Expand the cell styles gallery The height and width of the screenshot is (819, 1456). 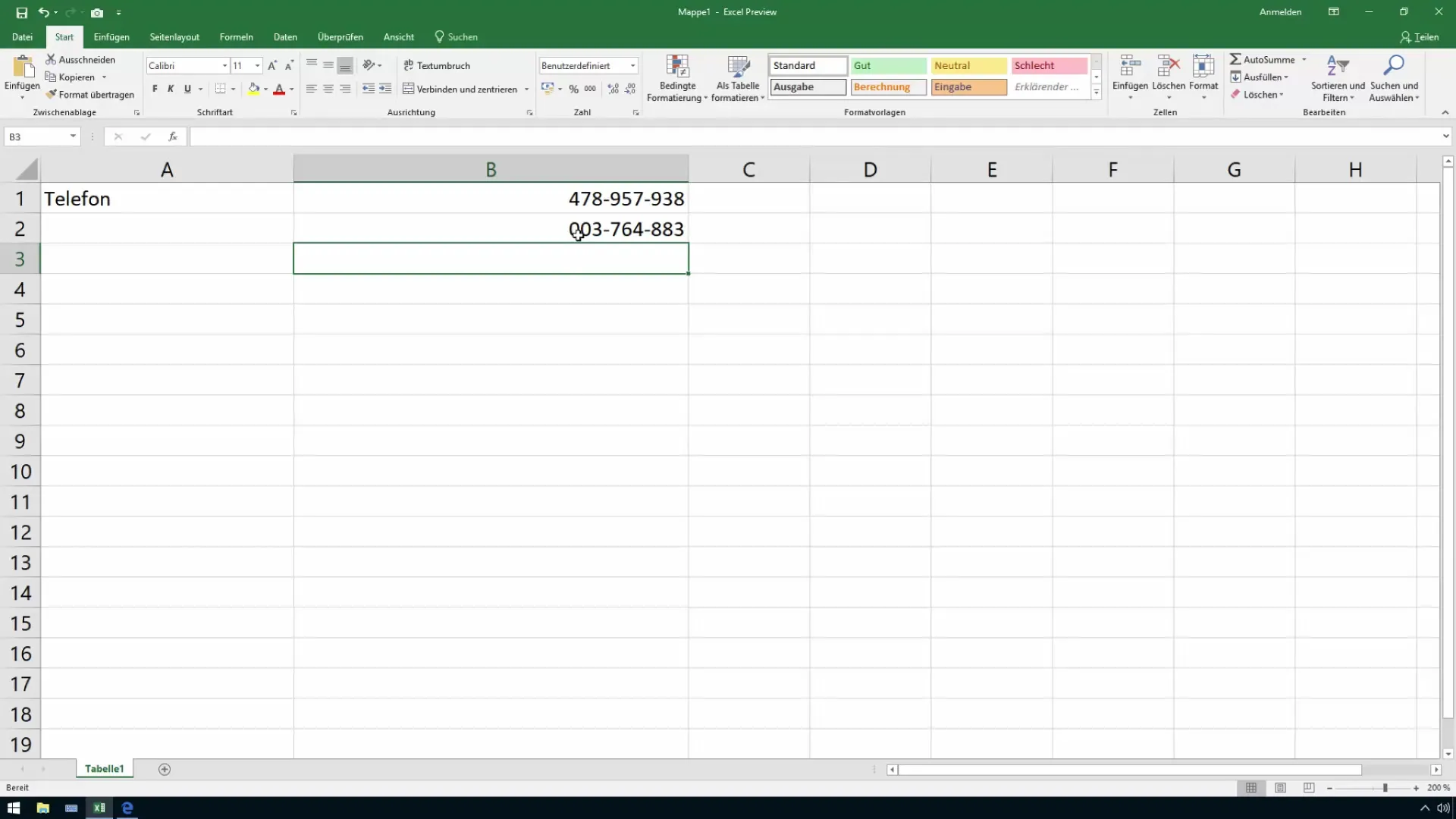(x=1096, y=93)
